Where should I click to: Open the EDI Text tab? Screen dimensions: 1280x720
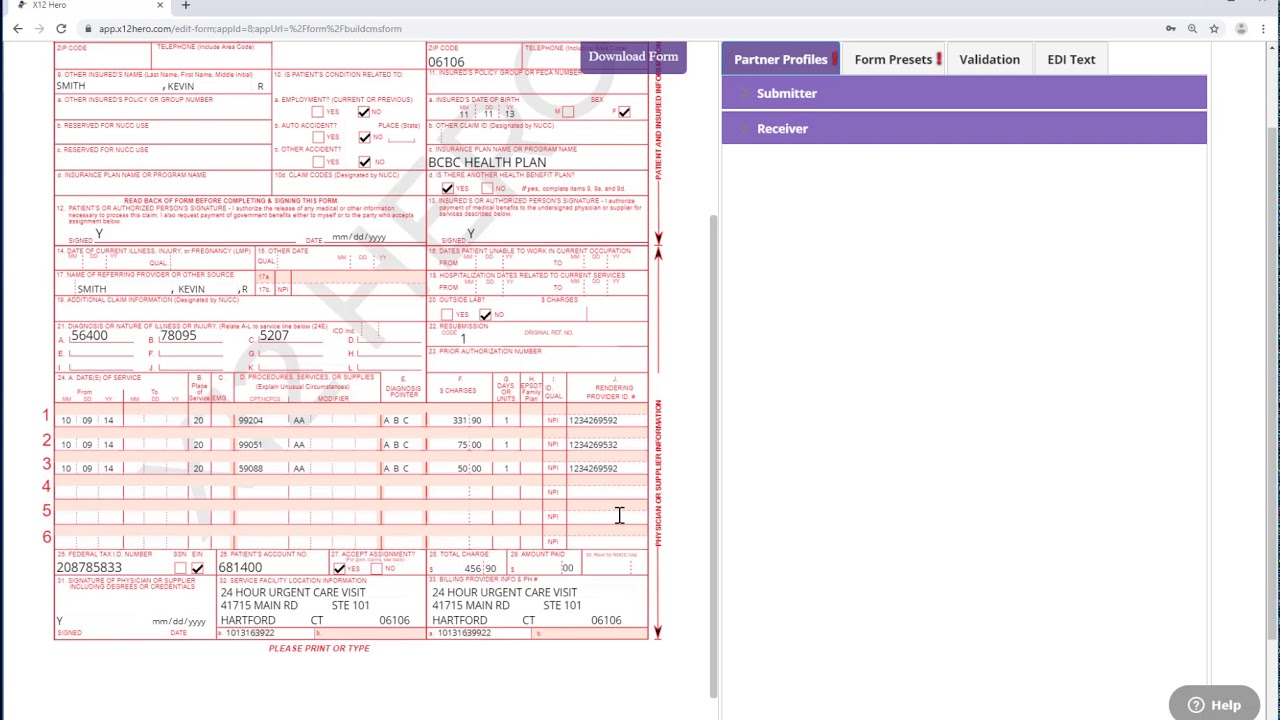(x=1071, y=60)
